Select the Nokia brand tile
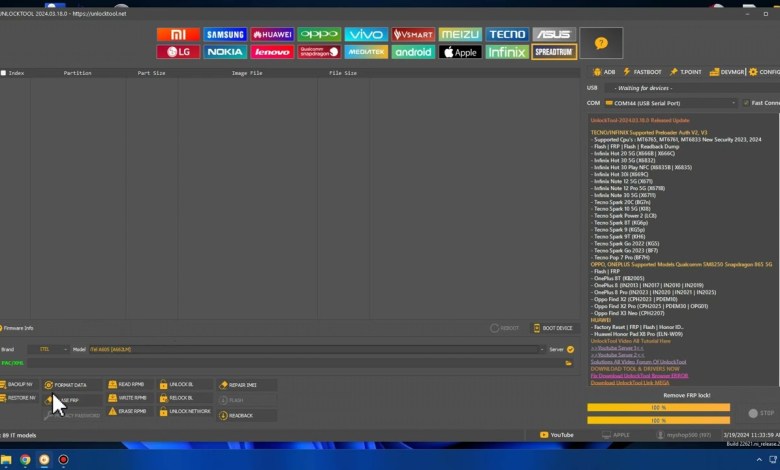Viewport: 780px width, 470px height. pyautogui.click(x=225, y=52)
